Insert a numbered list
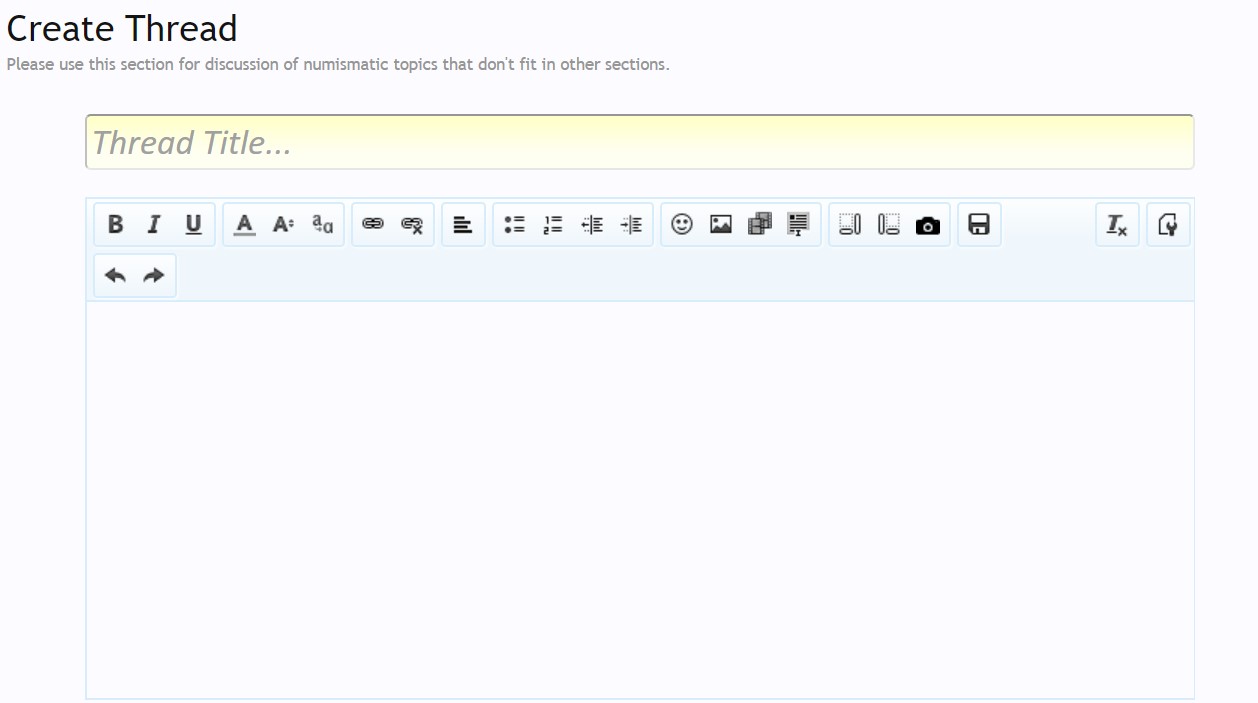This screenshot has height=703, width=1258. pos(553,225)
